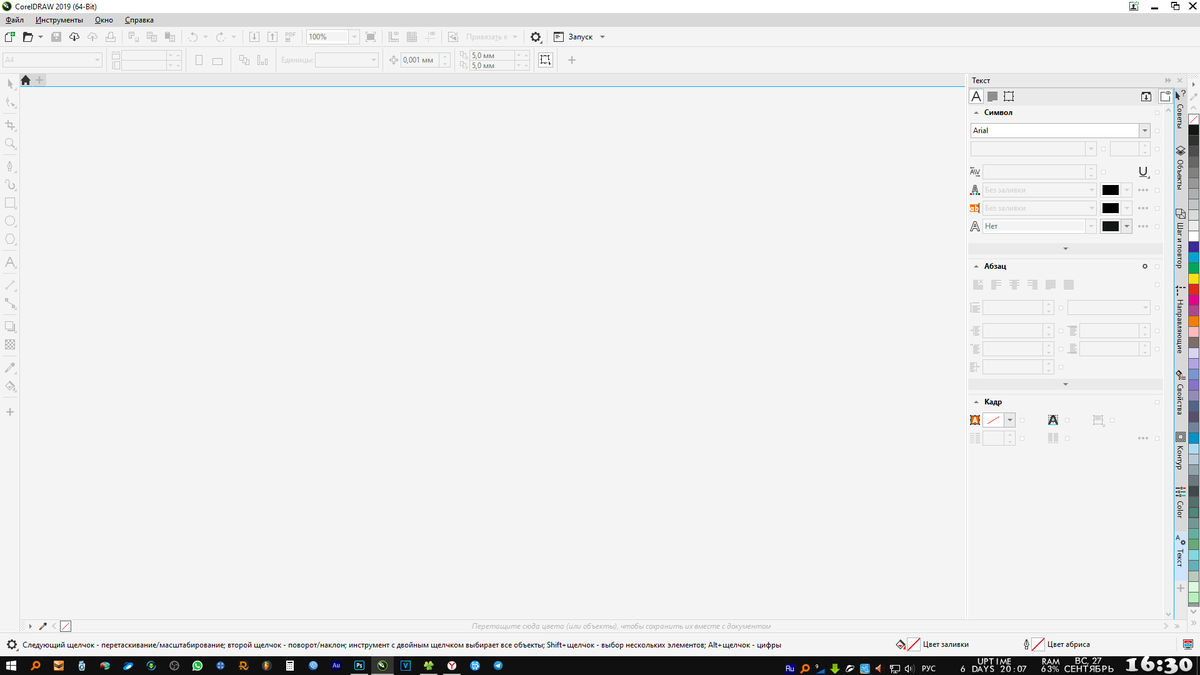Screen dimensions: 1200x675
Task: Pick the red swatch in color palette
Action: pyautogui.click(x=1194, y=289)
